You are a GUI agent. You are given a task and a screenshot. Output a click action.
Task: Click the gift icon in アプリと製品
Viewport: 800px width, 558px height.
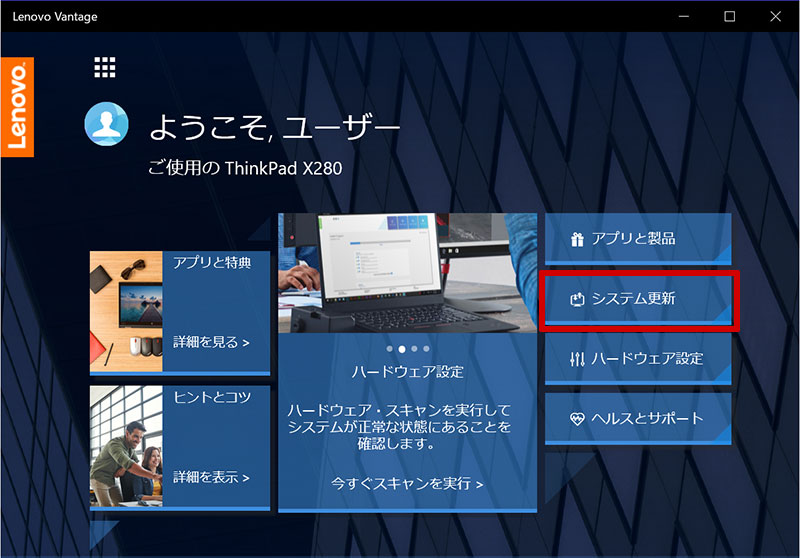(x=577, y=239)
